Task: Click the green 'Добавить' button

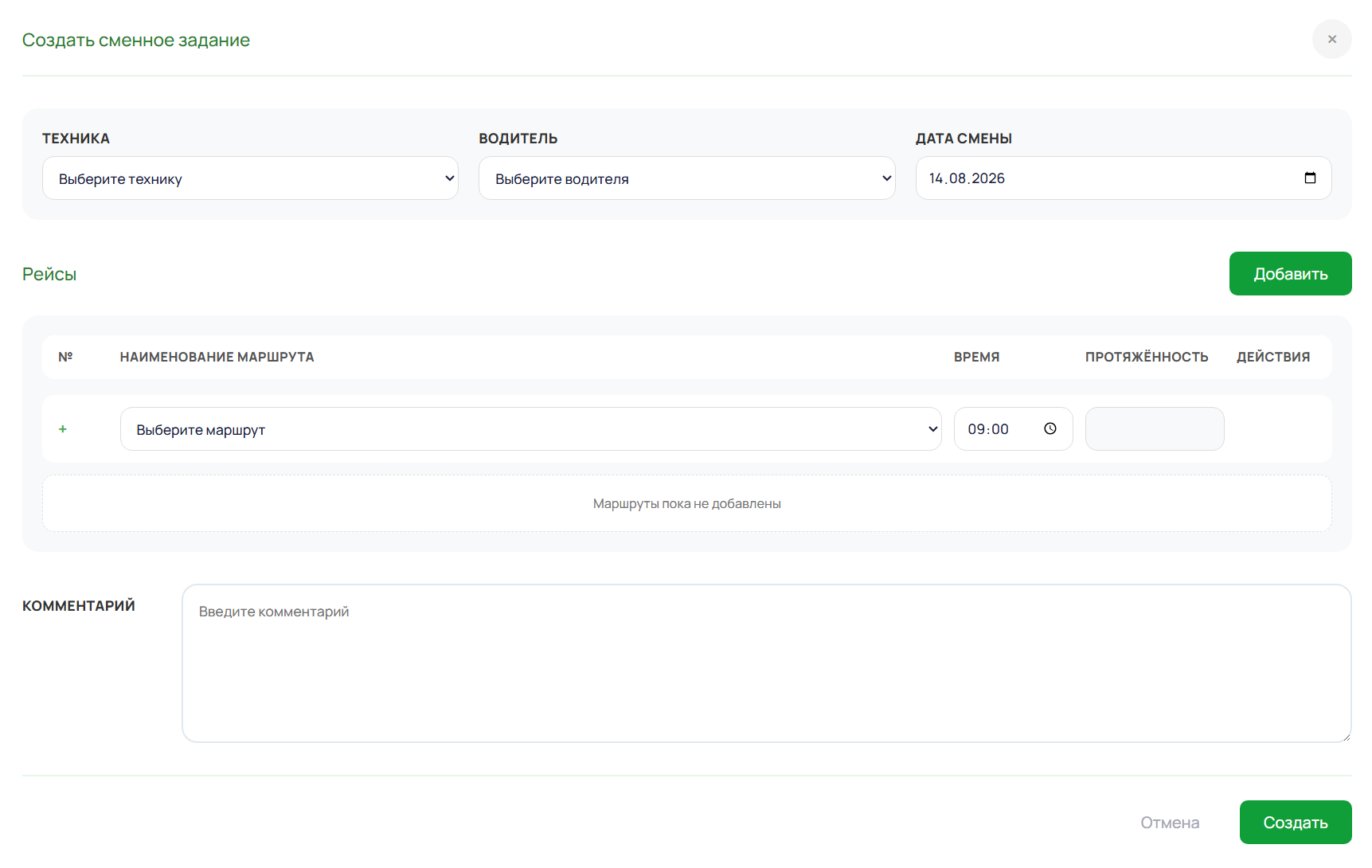Action: pos(1290,274)
